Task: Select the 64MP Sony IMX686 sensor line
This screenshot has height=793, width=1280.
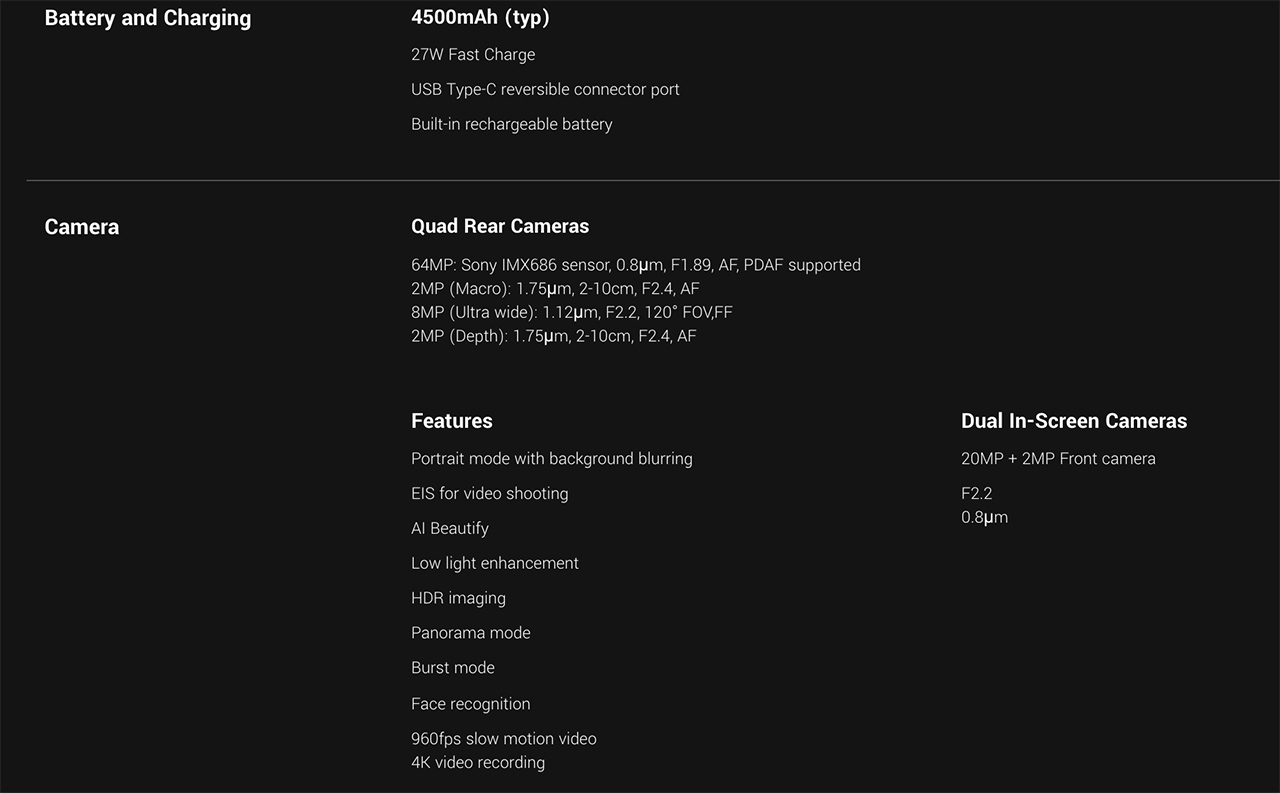Action: pyautogui.click(x=635, y=265)
